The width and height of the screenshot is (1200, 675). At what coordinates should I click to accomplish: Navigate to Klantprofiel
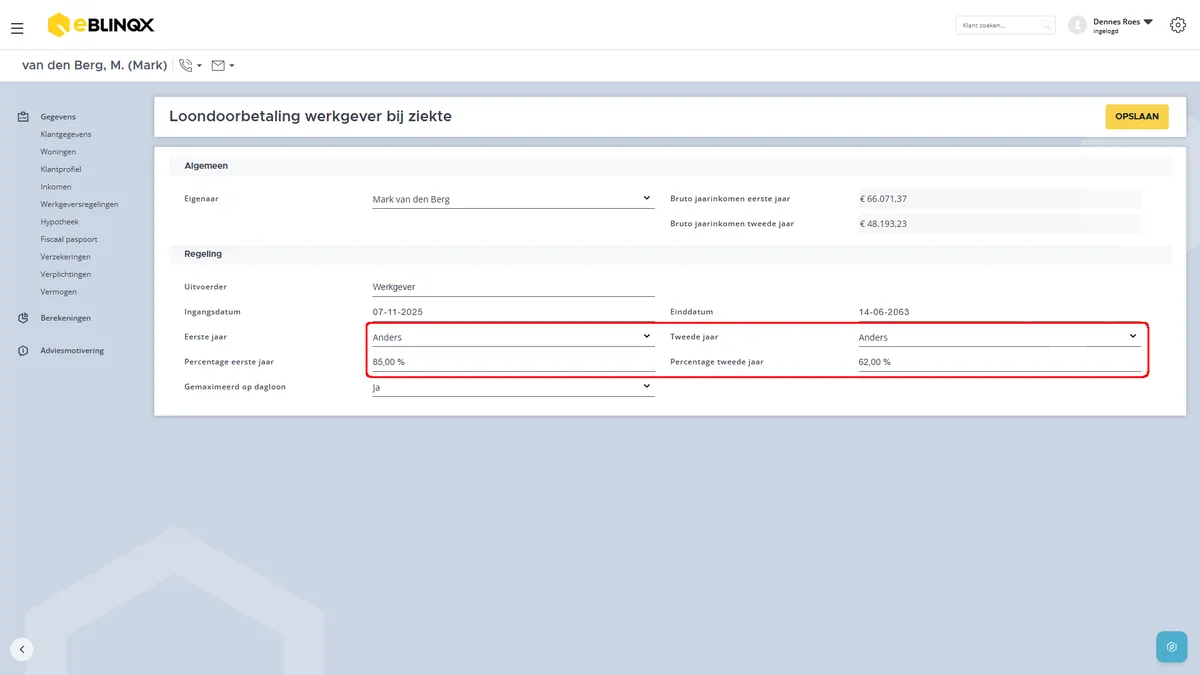tap(61, 169)
